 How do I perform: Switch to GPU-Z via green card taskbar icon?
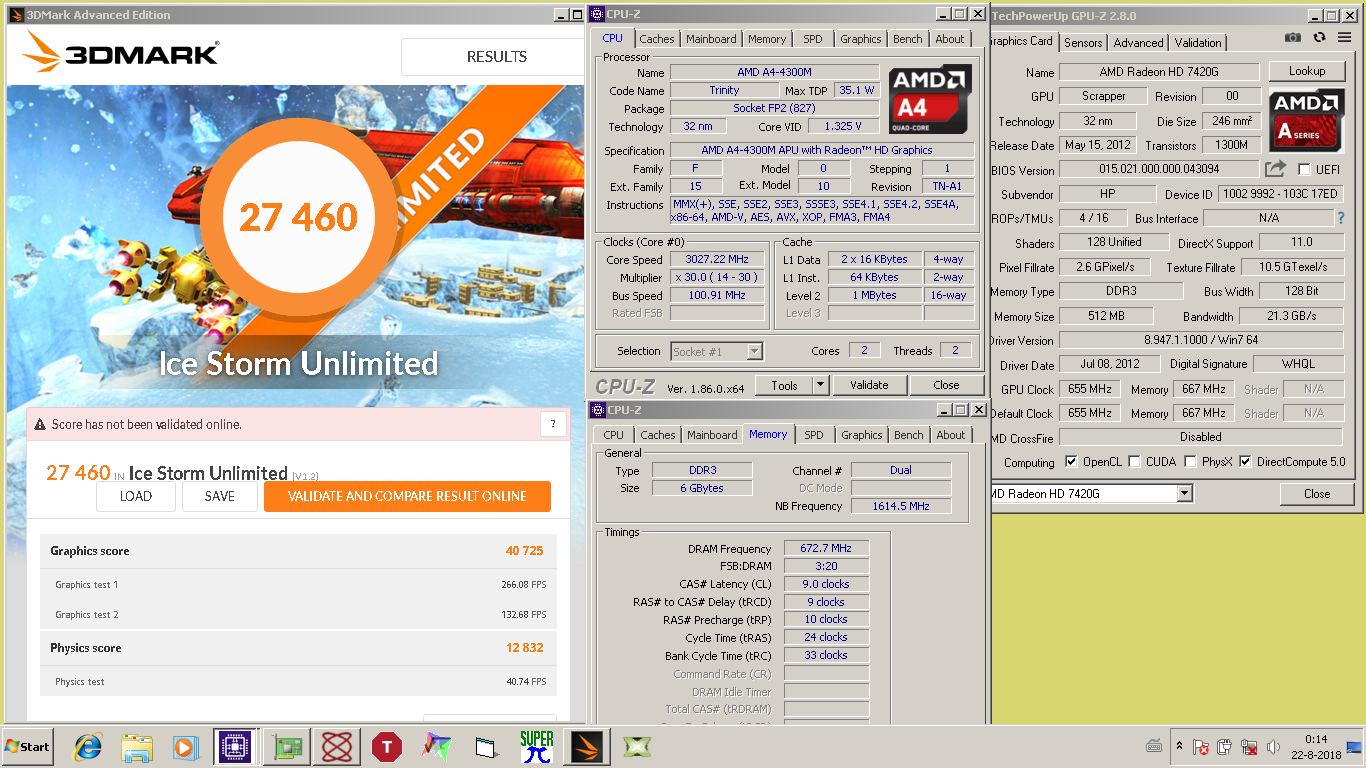tap(285, 746)
